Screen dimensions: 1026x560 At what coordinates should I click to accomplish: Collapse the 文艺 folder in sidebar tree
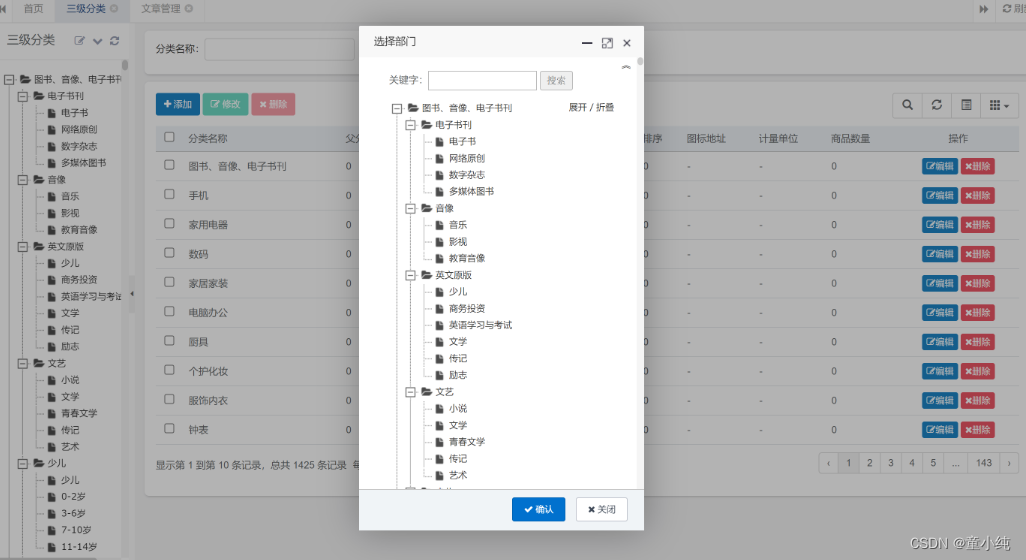pyautogui.click(x=22, y=364)
